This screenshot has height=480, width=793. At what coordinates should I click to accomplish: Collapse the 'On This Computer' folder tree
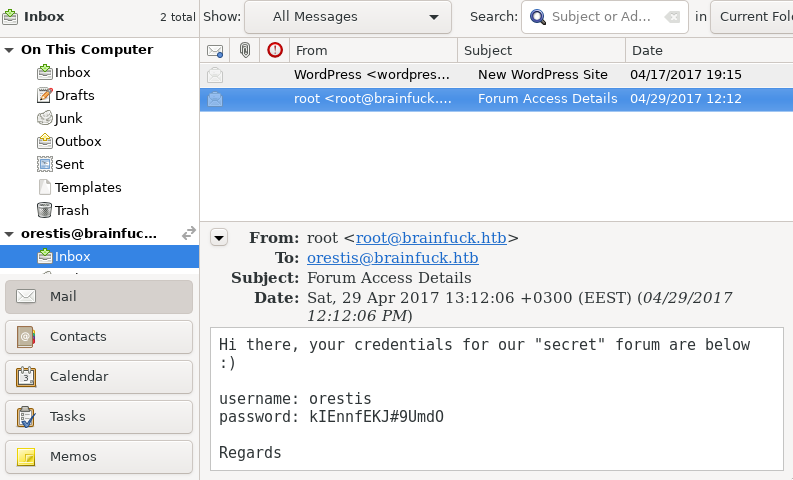coord(9,50)
